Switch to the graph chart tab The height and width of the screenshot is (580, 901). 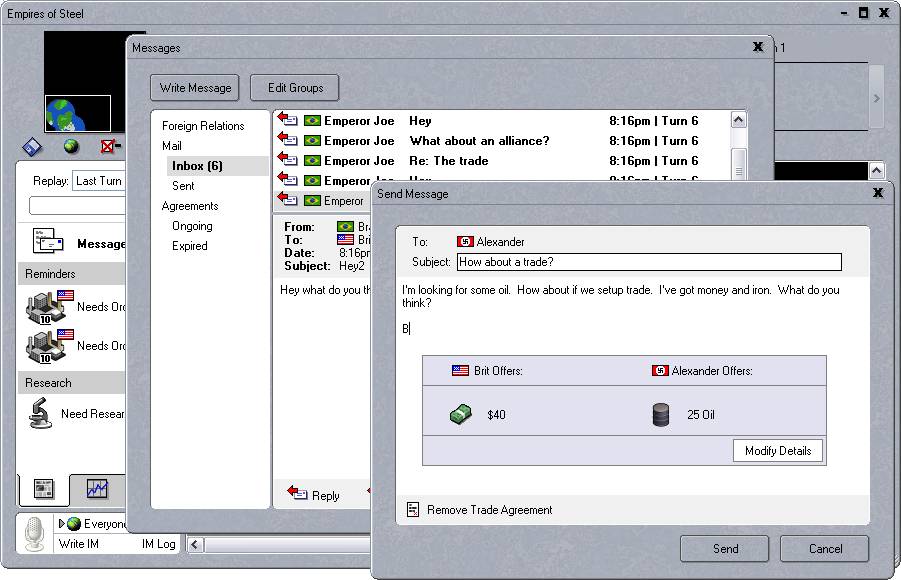pyautogui.click(x=97, y=489)
